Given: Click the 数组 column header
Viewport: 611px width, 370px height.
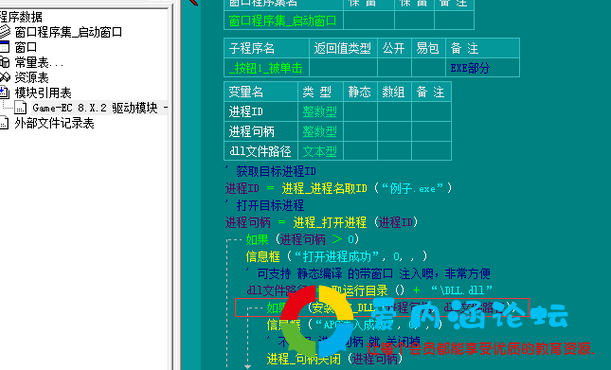Looking at the screenshot, I should pyautogui.click(x=394, y=92).
